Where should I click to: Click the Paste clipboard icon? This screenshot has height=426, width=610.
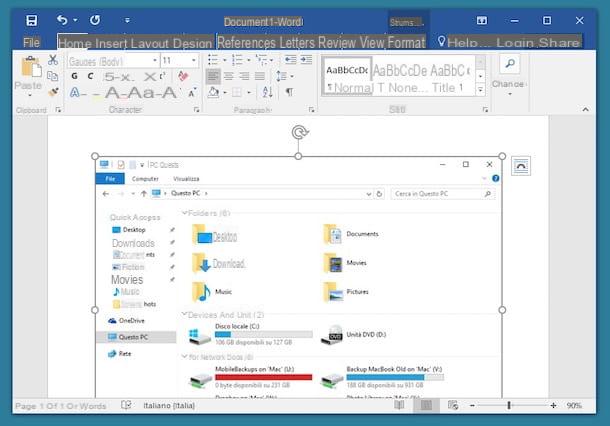pyautogui.click(x=31, y=66)
